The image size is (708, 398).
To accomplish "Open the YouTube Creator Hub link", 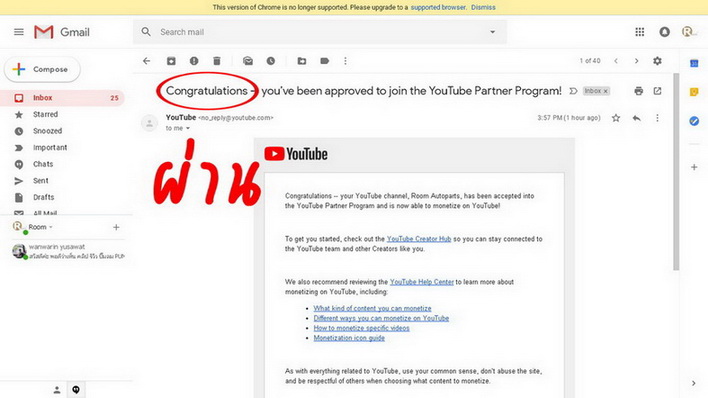I will 419,239.
